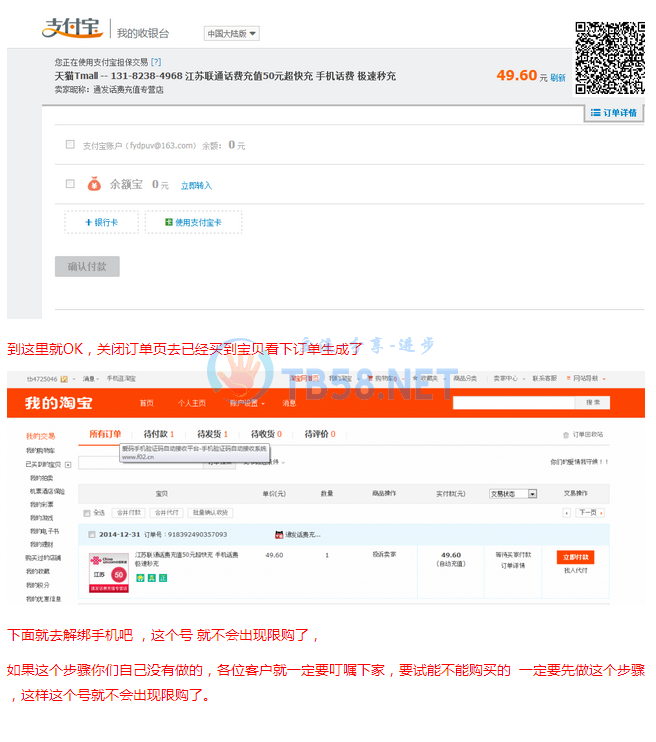The width and height of the screenshot is (656, 742).
Task: Click the 批量确认收货 button
Action: click(210, 513)
